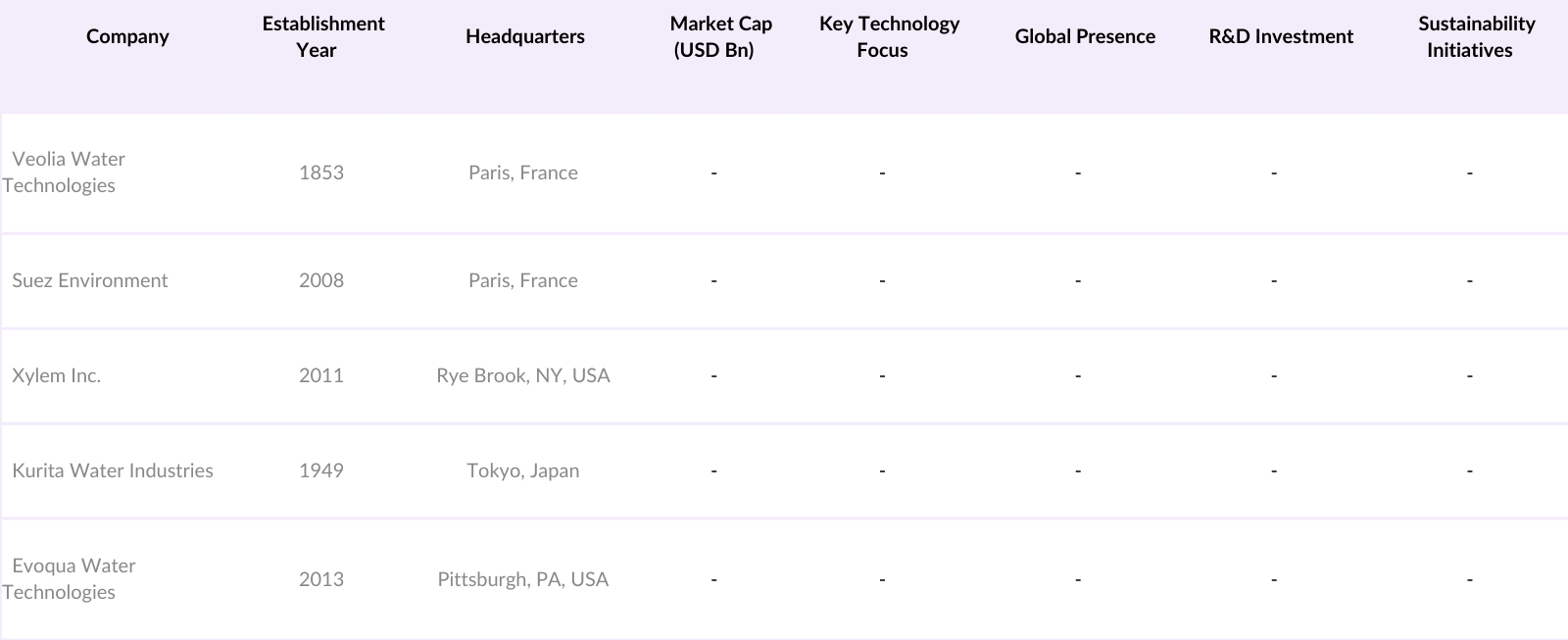Select the 1949 establishment year cell
Viewport: 1568px width, 640px height.
pyautogui.click(x=321, y=471)
